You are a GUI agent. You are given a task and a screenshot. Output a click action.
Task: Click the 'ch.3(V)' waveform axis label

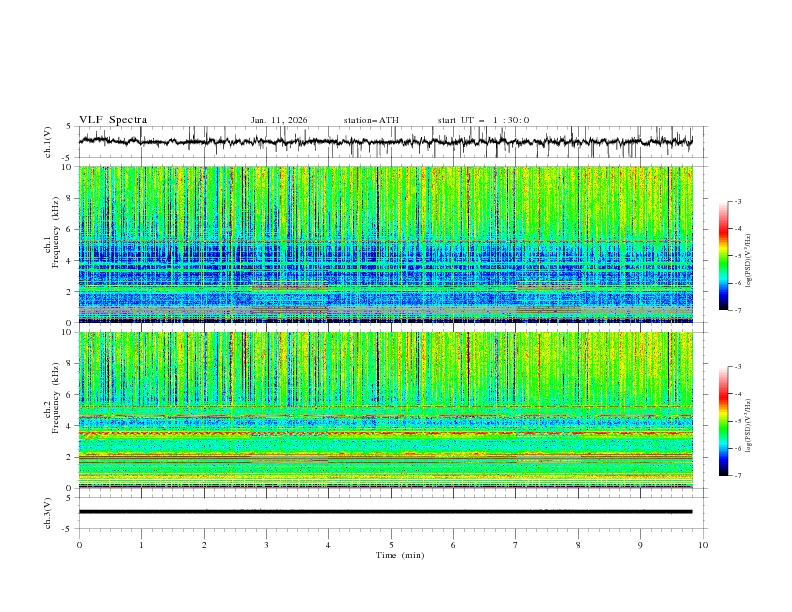point(48,513)
